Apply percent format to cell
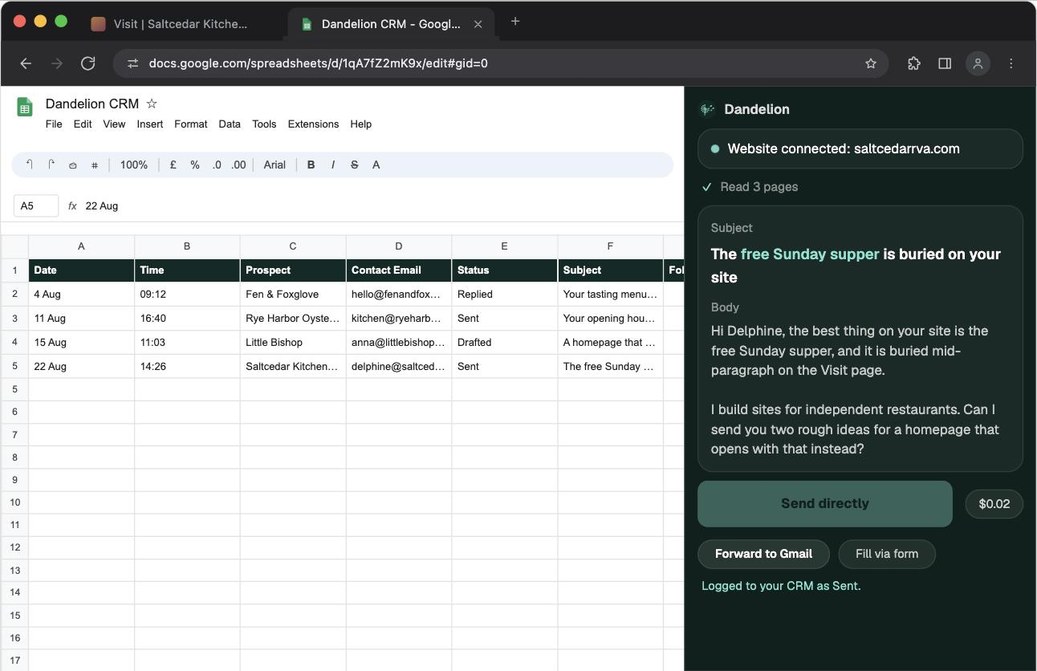The image size is (1037, 671). 195,165
